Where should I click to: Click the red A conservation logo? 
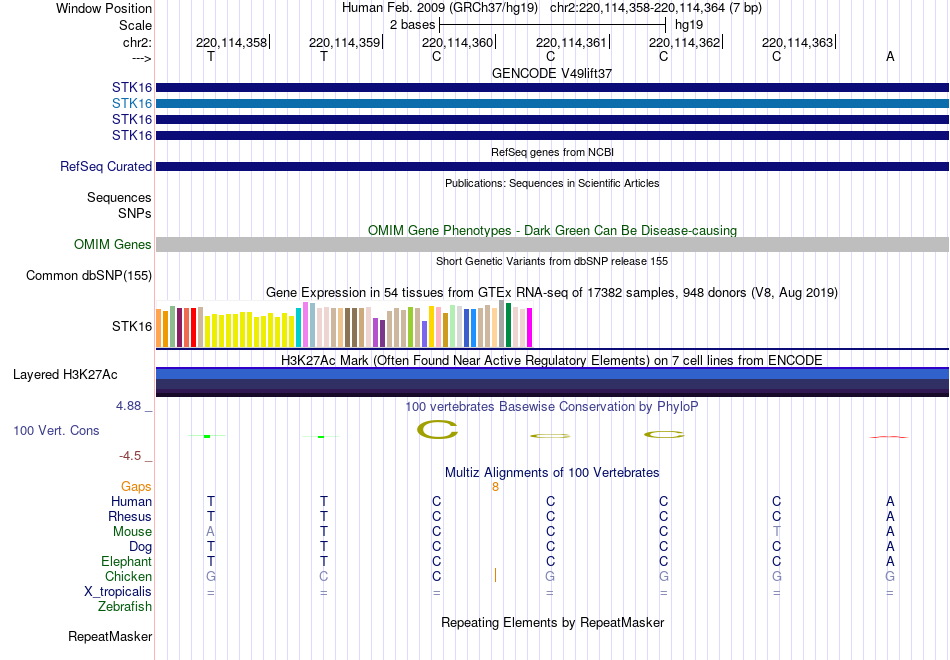(x=889, y=437)
